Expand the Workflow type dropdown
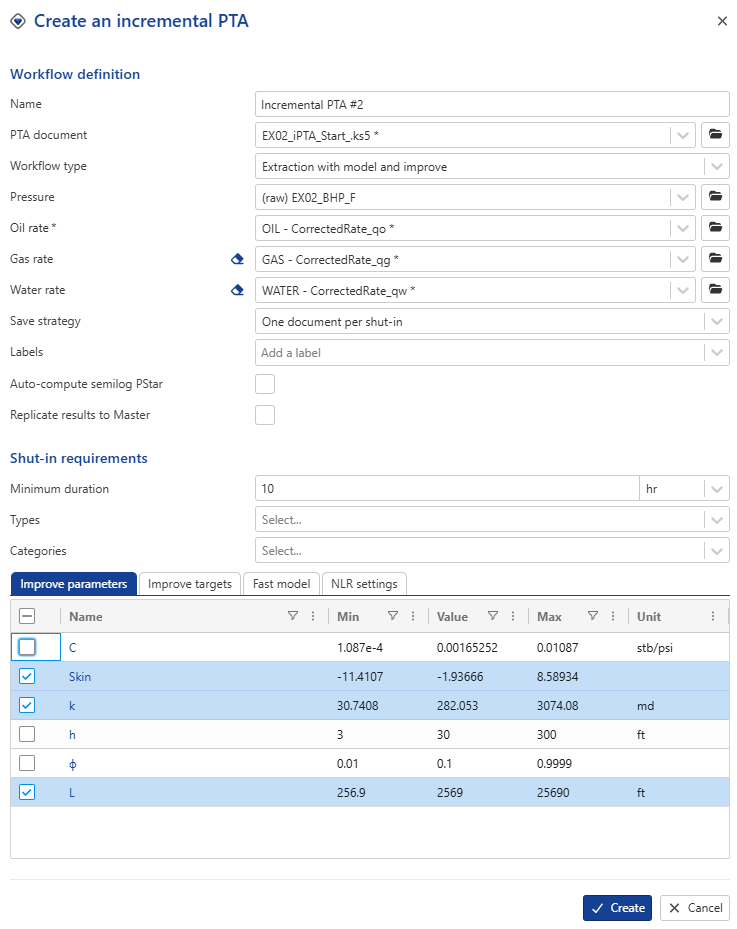Viewport: 737px width, 929px height. (715, 166)
